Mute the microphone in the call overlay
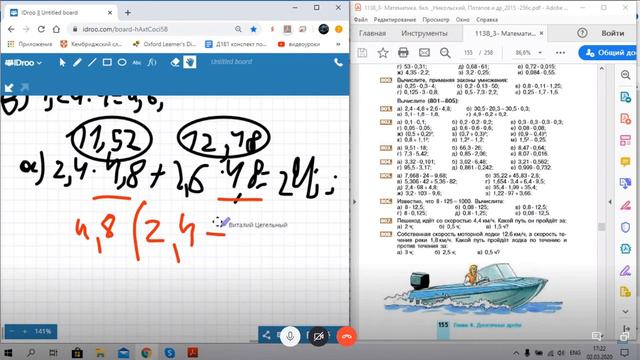The width and height of the screenshot is (640, 360). pyautogui.click(x=290, y=337)
